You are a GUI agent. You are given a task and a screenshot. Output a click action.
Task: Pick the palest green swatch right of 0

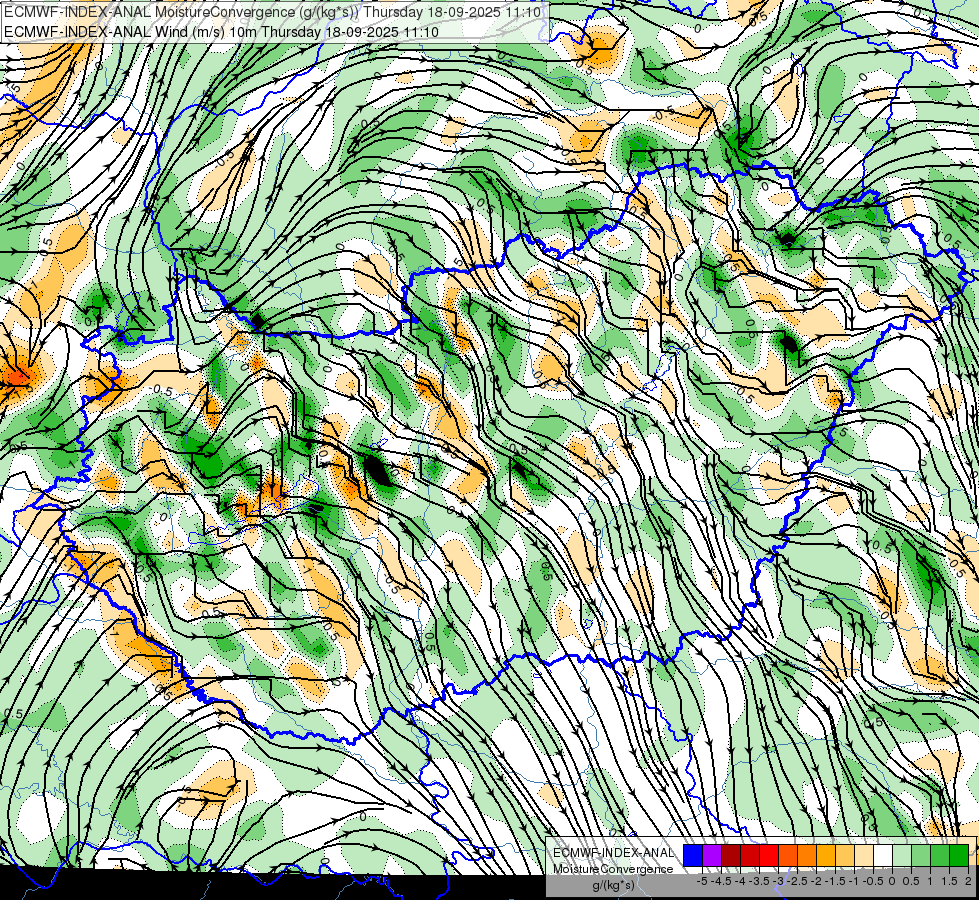[902, 855]
